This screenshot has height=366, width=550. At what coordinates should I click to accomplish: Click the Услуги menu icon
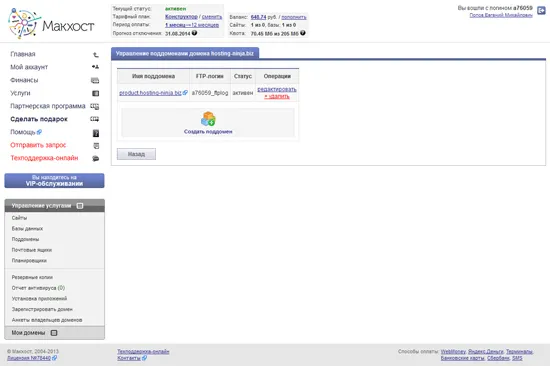(95, 93)
